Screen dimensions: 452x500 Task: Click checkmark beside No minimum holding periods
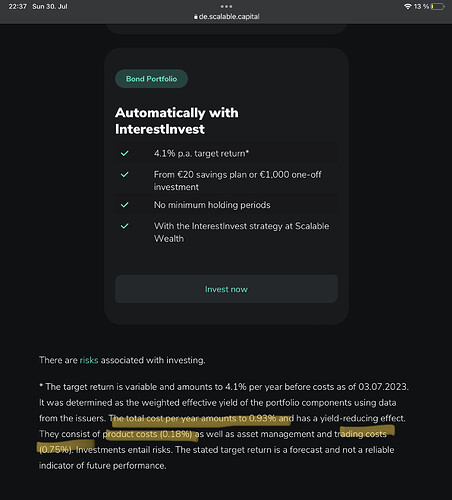point(125,205)
